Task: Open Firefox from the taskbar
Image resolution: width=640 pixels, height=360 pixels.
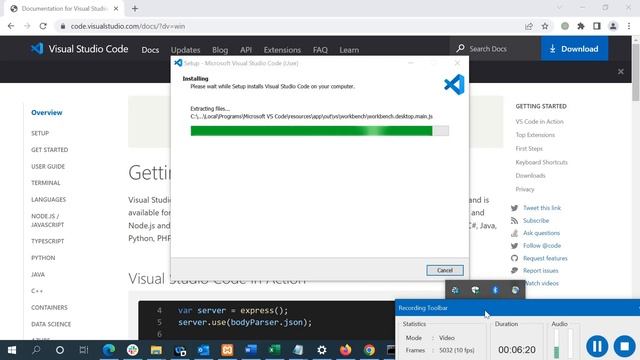Action: 345,350
